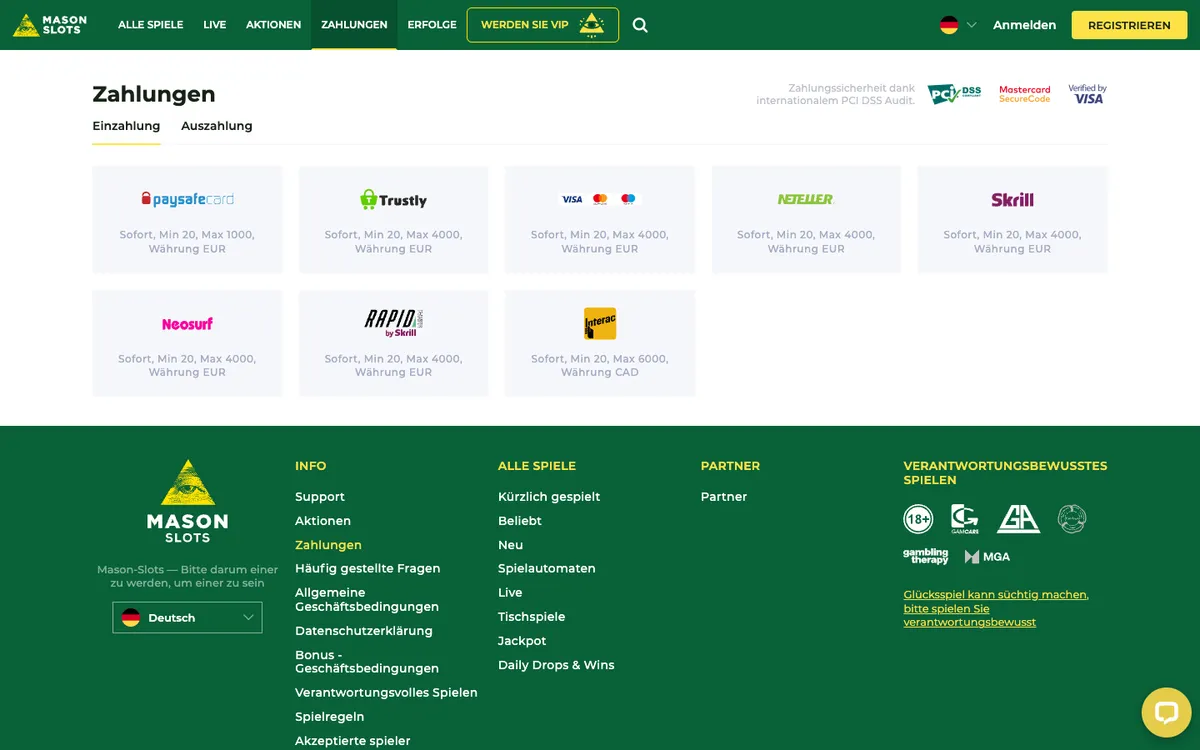Open the Kürzlich gespielt link
Image resolution: width=1200 pixels, height=750 pixels.
pos(549,497)
